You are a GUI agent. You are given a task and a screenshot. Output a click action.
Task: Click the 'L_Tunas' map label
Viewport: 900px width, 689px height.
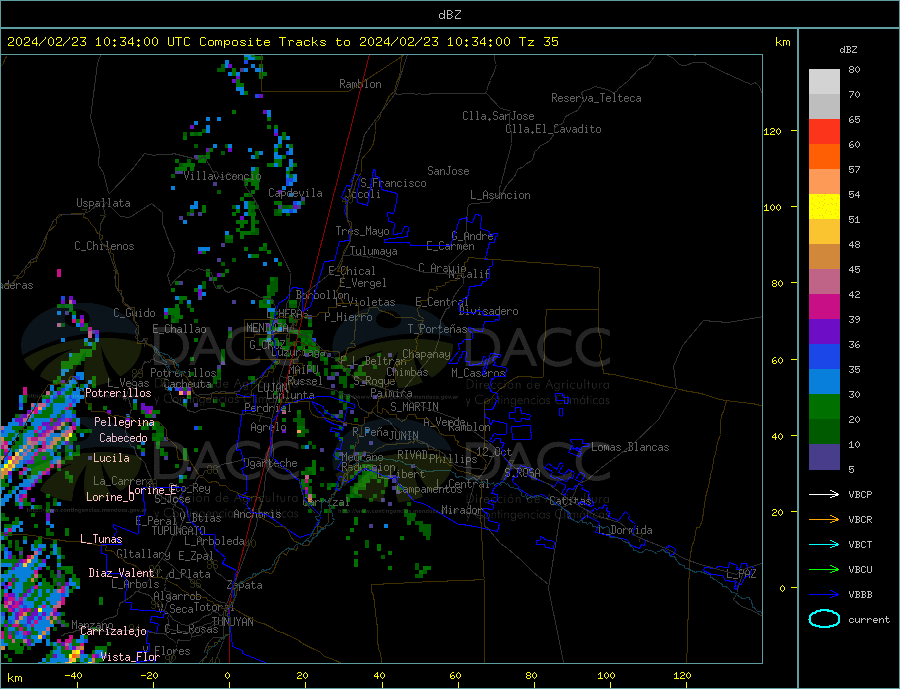click(x=101, y=539)
